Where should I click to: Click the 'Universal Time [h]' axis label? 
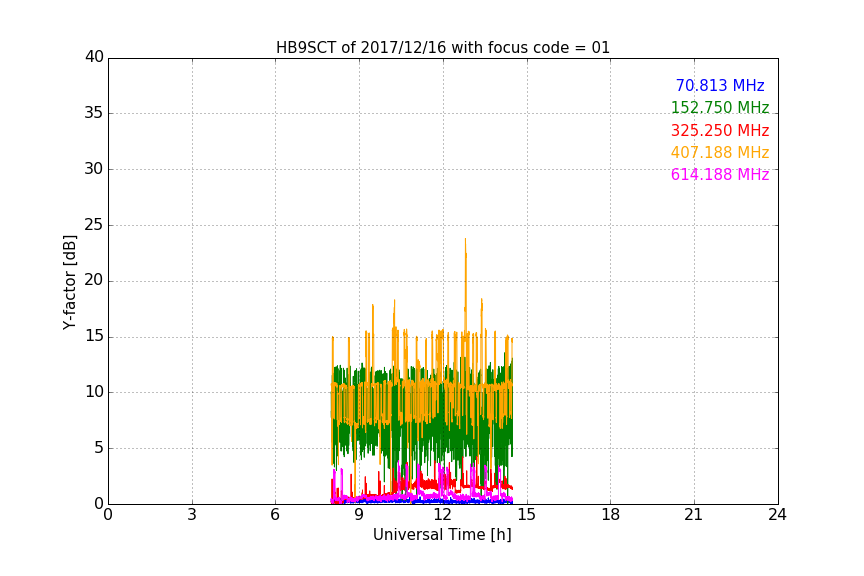coord(442,535)
